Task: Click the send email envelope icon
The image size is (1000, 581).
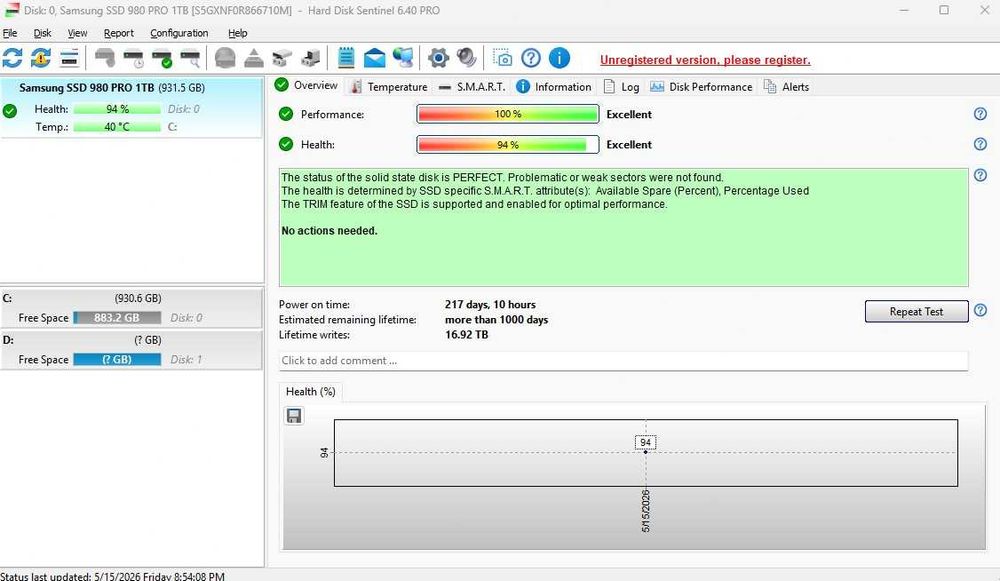Action: point(374,58)
